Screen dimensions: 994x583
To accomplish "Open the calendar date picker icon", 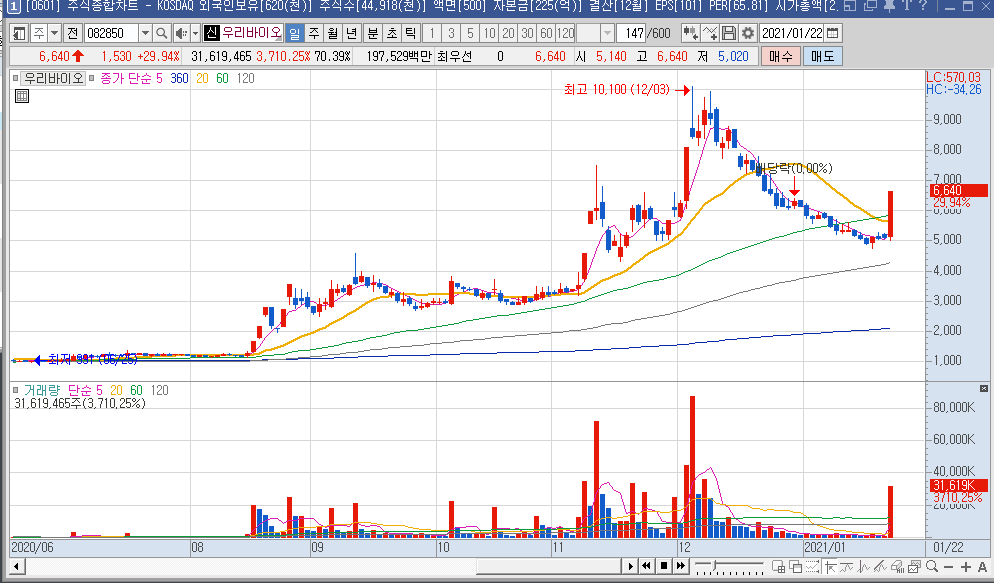I will (x=834, y=33).
